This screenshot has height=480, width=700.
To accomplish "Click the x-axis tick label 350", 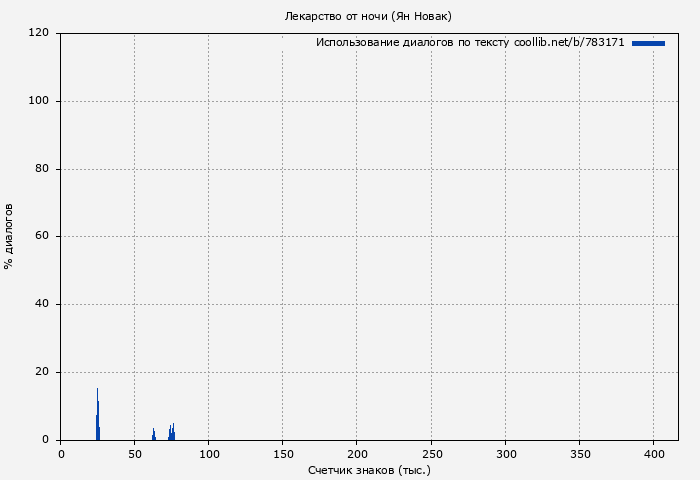I will 579,454.
